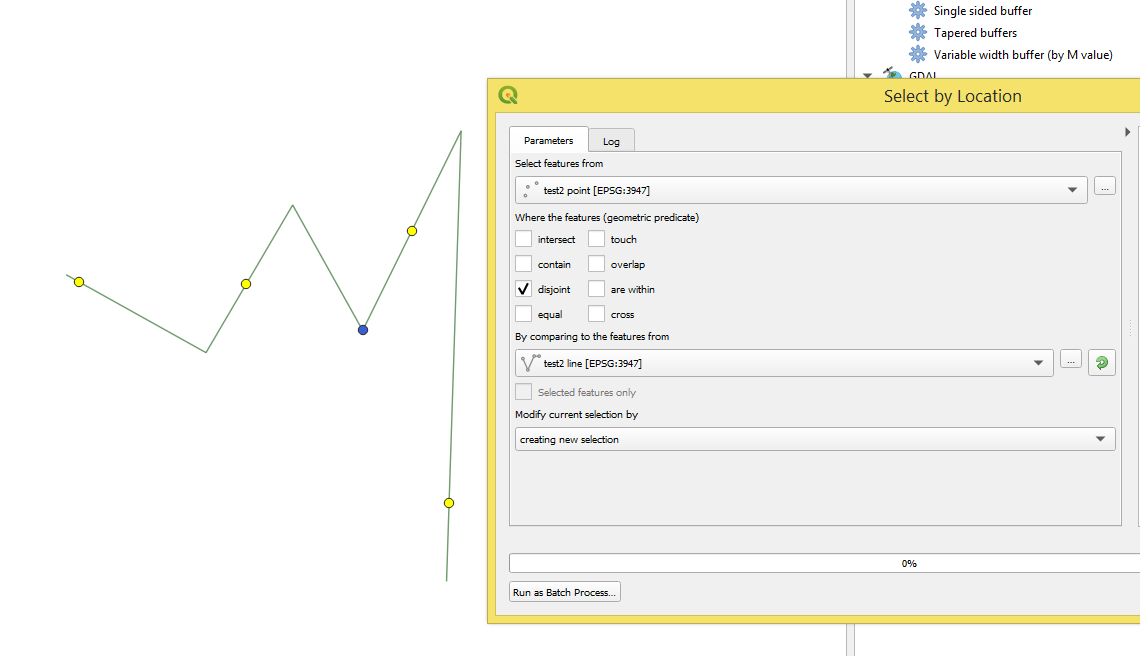Collapse the GDAL tree entry
Viewport: 1140px width, 656px height.
point(867,75)
